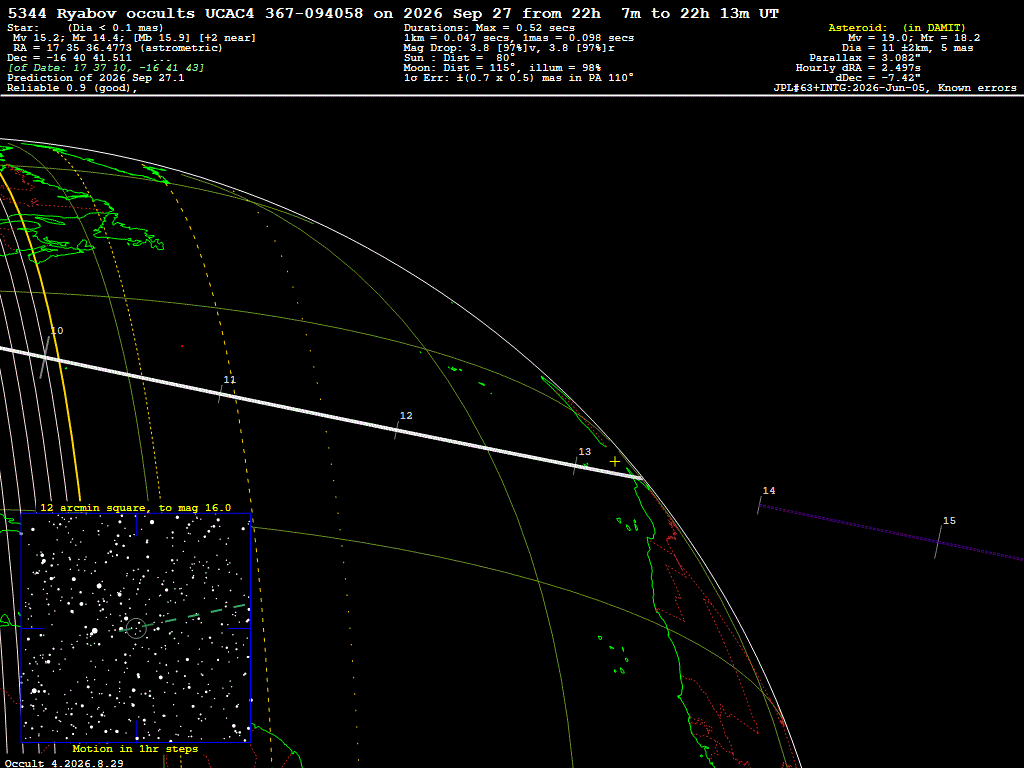Click the title text 5344 Ryabov occults

(101, 13)
